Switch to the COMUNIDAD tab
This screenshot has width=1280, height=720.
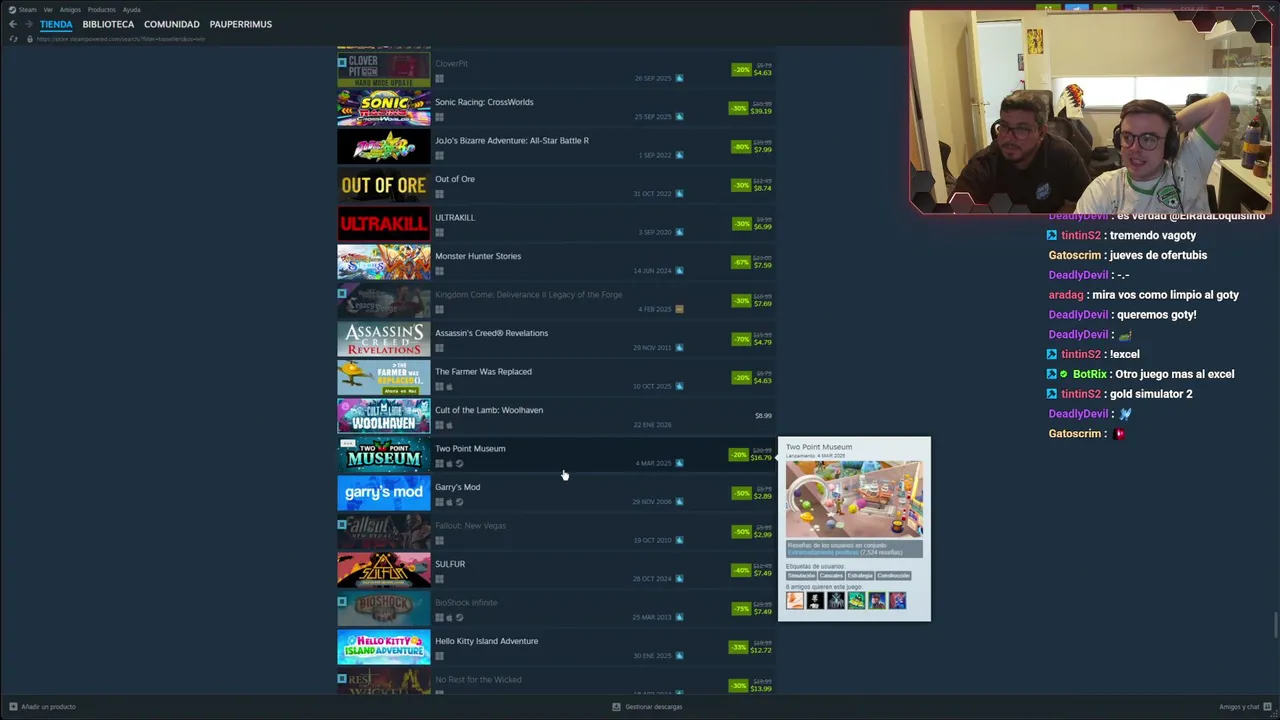[x=172, y=24]
